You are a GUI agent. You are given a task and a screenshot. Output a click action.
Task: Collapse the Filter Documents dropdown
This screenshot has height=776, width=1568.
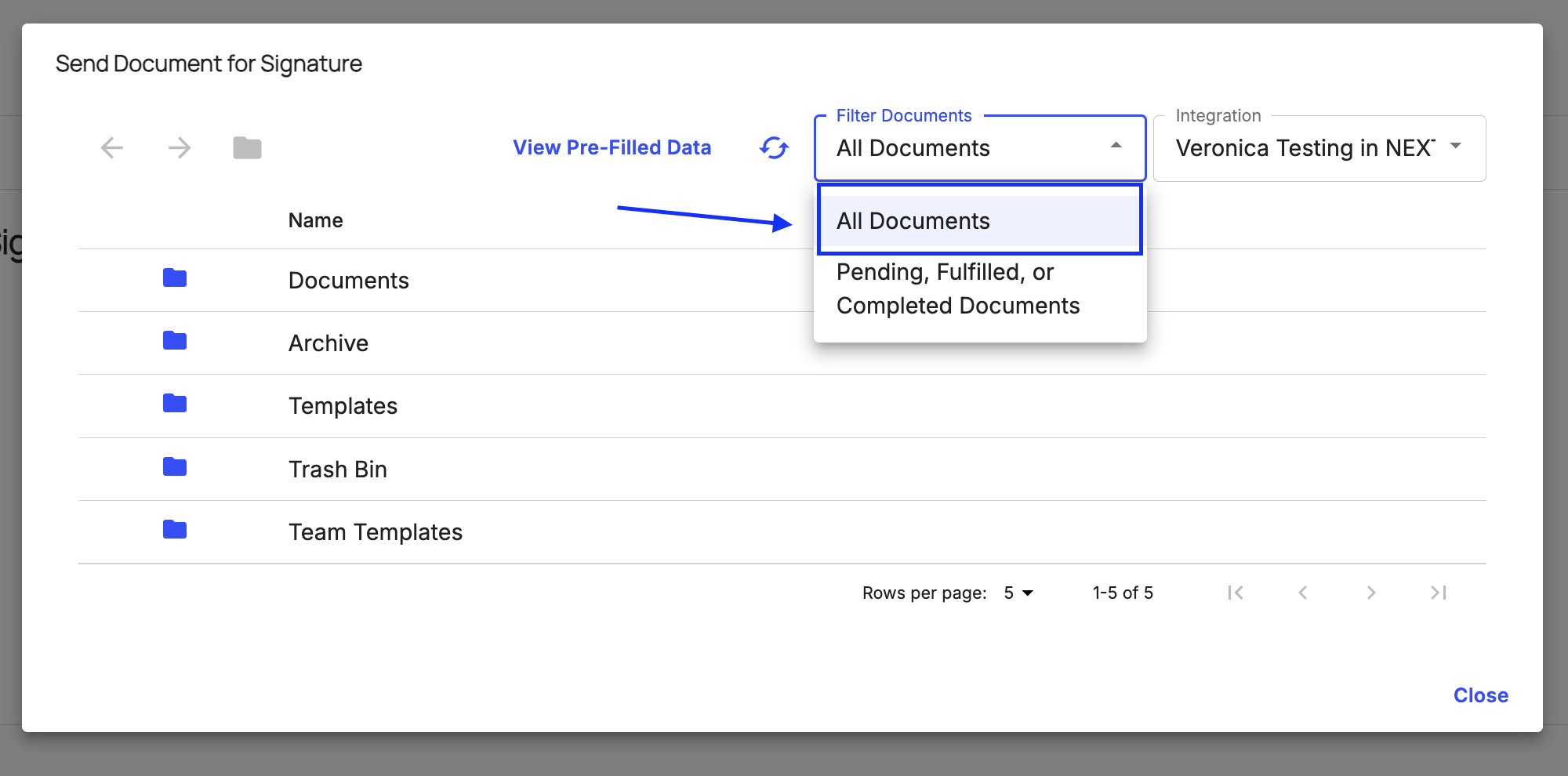(x=980, y=148)
